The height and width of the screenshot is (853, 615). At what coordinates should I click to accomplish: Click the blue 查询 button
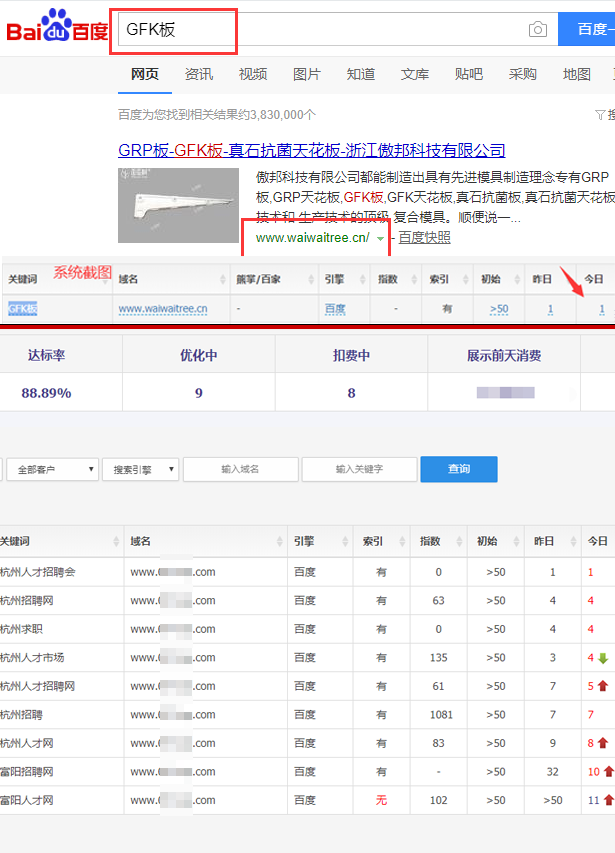coord(459,469)
